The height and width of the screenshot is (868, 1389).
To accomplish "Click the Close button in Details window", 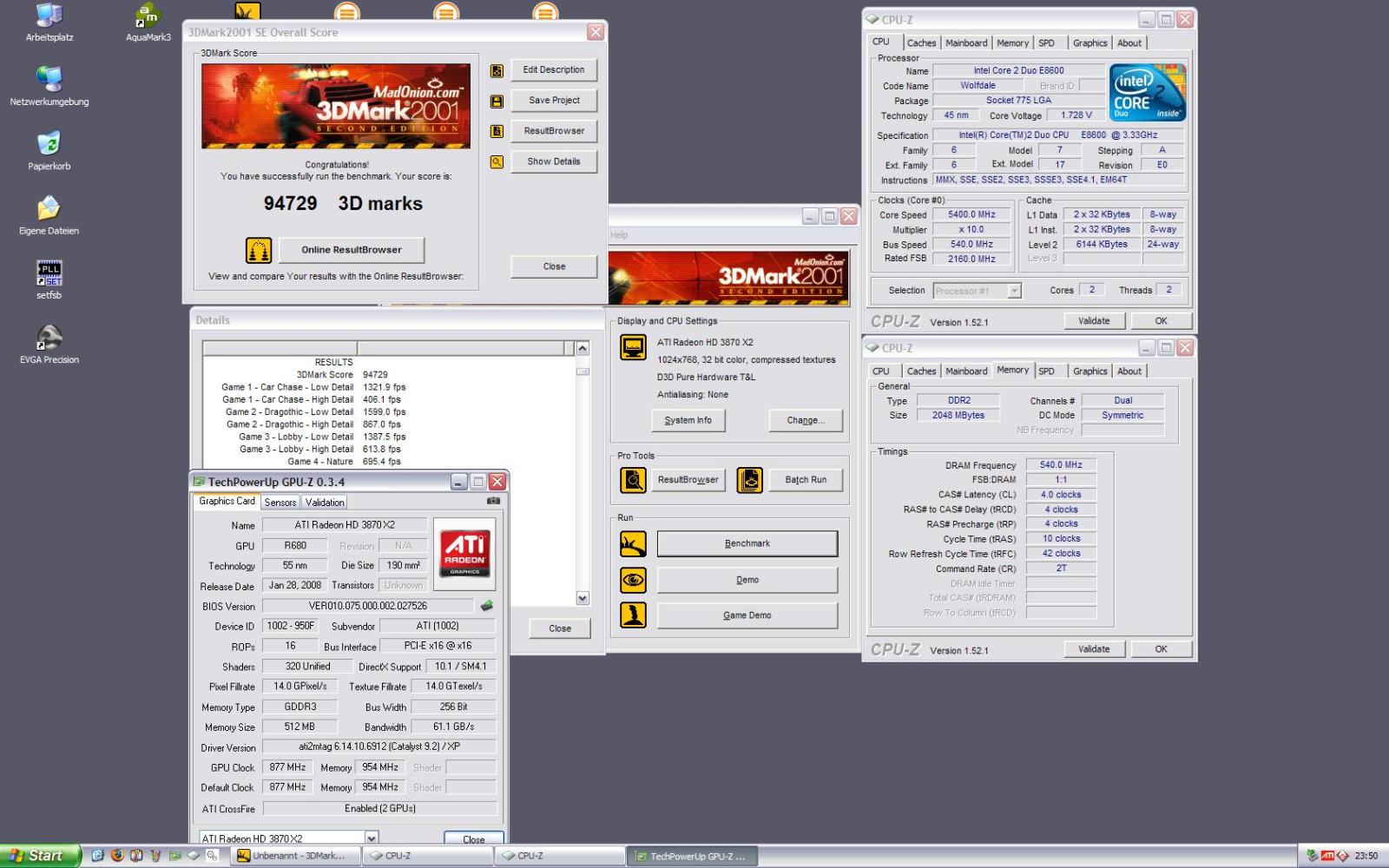I will [x=560, y=628].
